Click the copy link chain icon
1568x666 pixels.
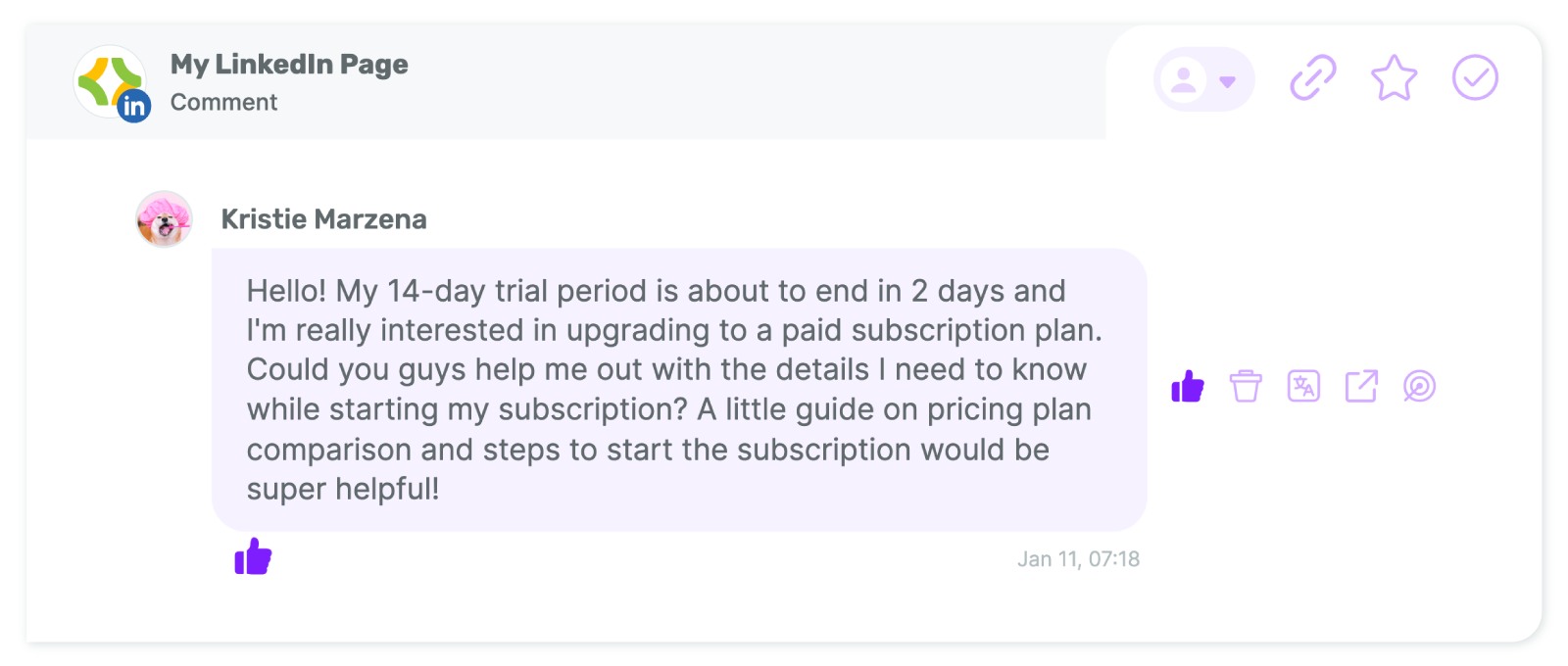1313,78
